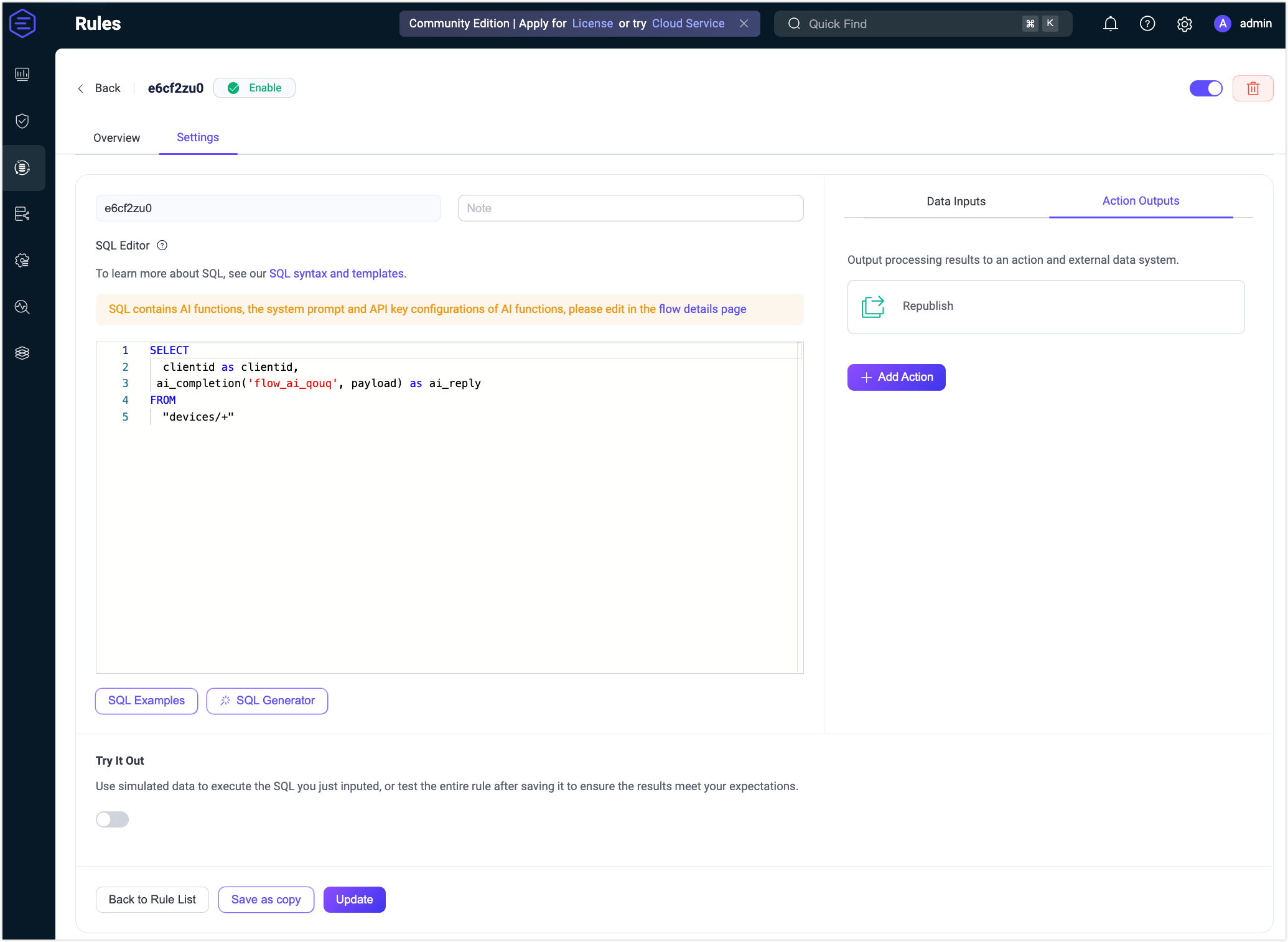Screen dimensions: 1288x942
Task: Click the admin username
Action: (1256, 24)
